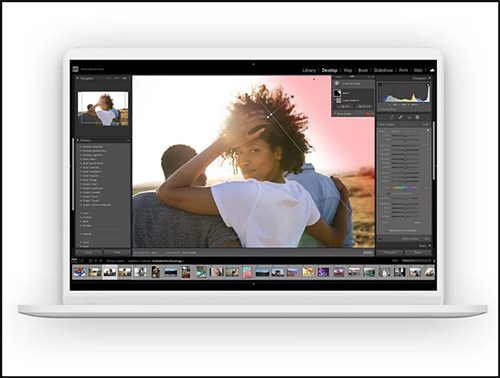The image size is (500, 378).
Task: Collapse the Presets panel
Action: [77, 140]
